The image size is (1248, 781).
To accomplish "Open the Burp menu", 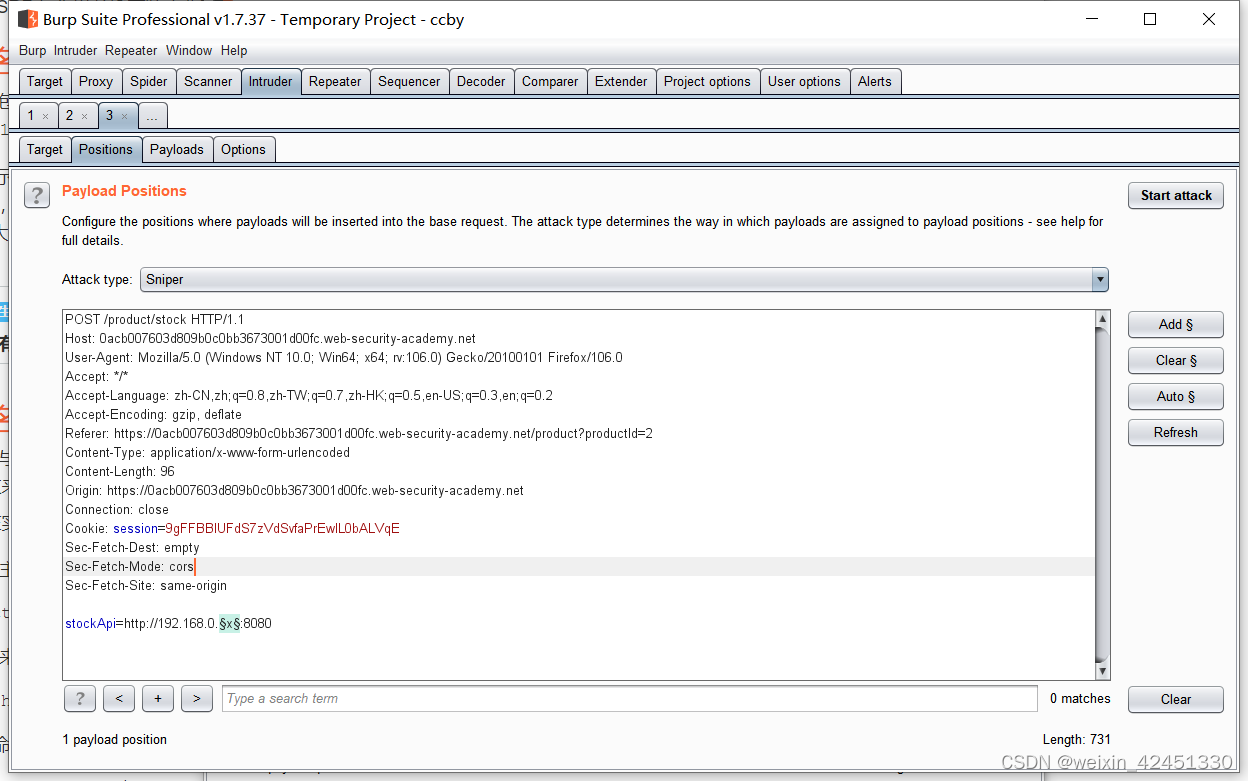I will (x=33, y=51).
